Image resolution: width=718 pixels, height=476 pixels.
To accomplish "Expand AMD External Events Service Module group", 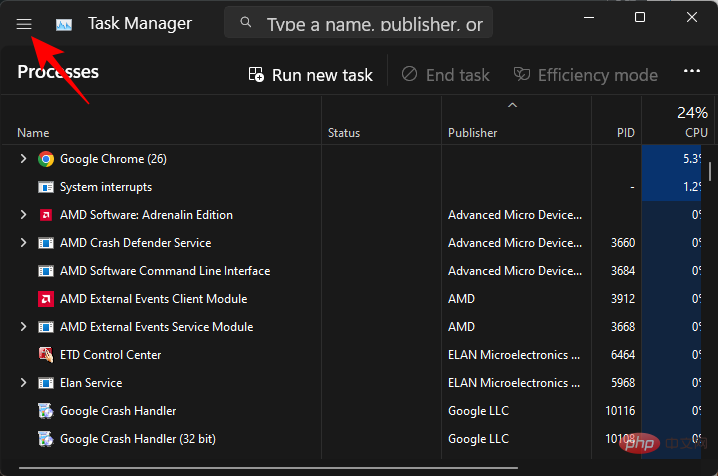I will 23,327.
